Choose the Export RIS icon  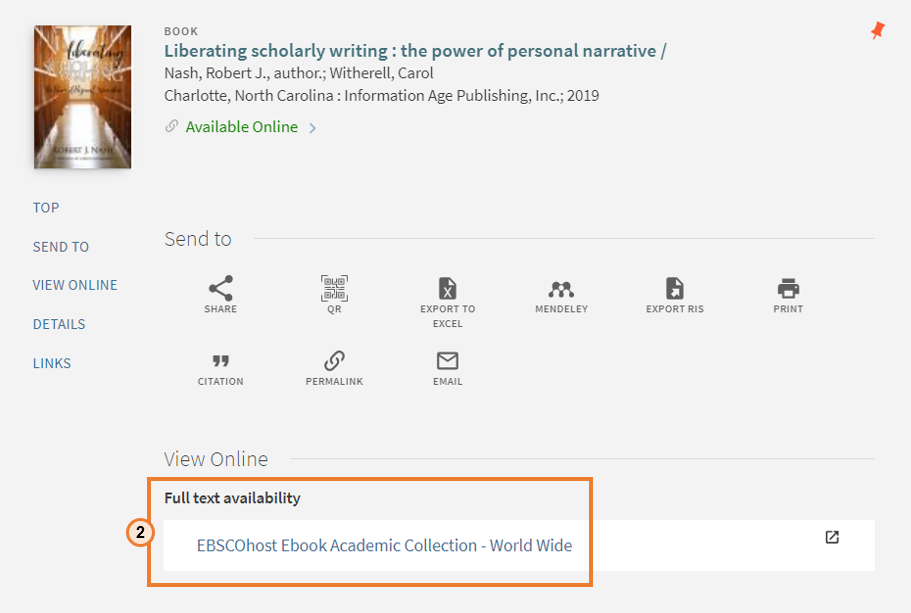[x=675, y=288]
